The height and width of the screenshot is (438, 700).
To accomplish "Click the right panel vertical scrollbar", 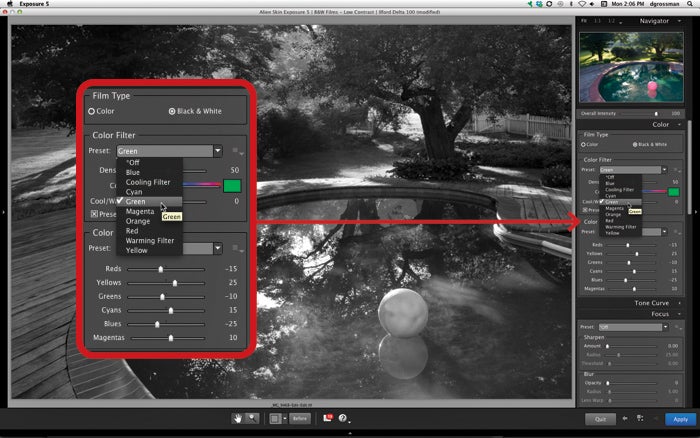I will click(x=689, y=165).
